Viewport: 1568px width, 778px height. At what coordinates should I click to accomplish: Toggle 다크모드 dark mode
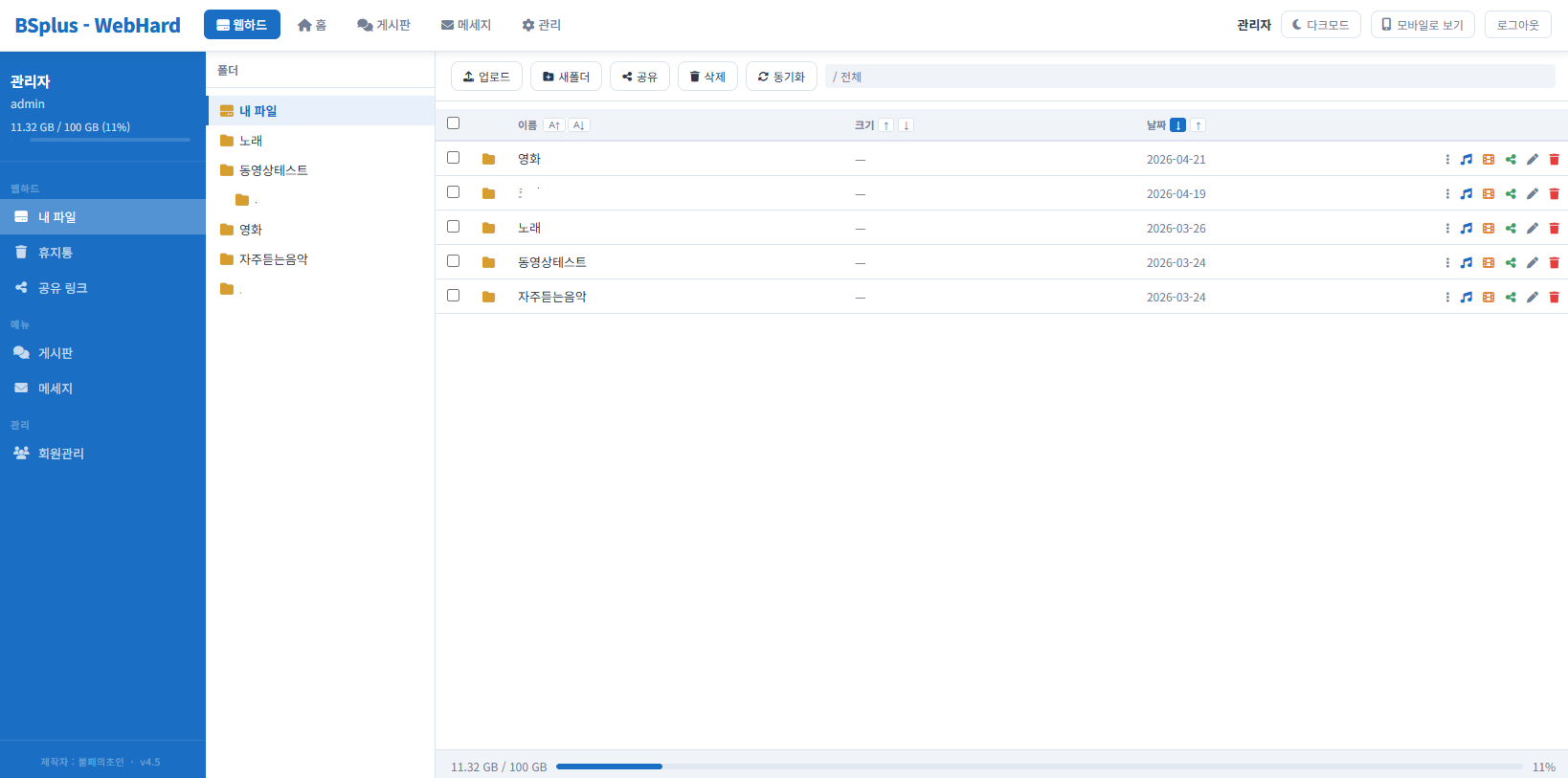coord(1320,25)
